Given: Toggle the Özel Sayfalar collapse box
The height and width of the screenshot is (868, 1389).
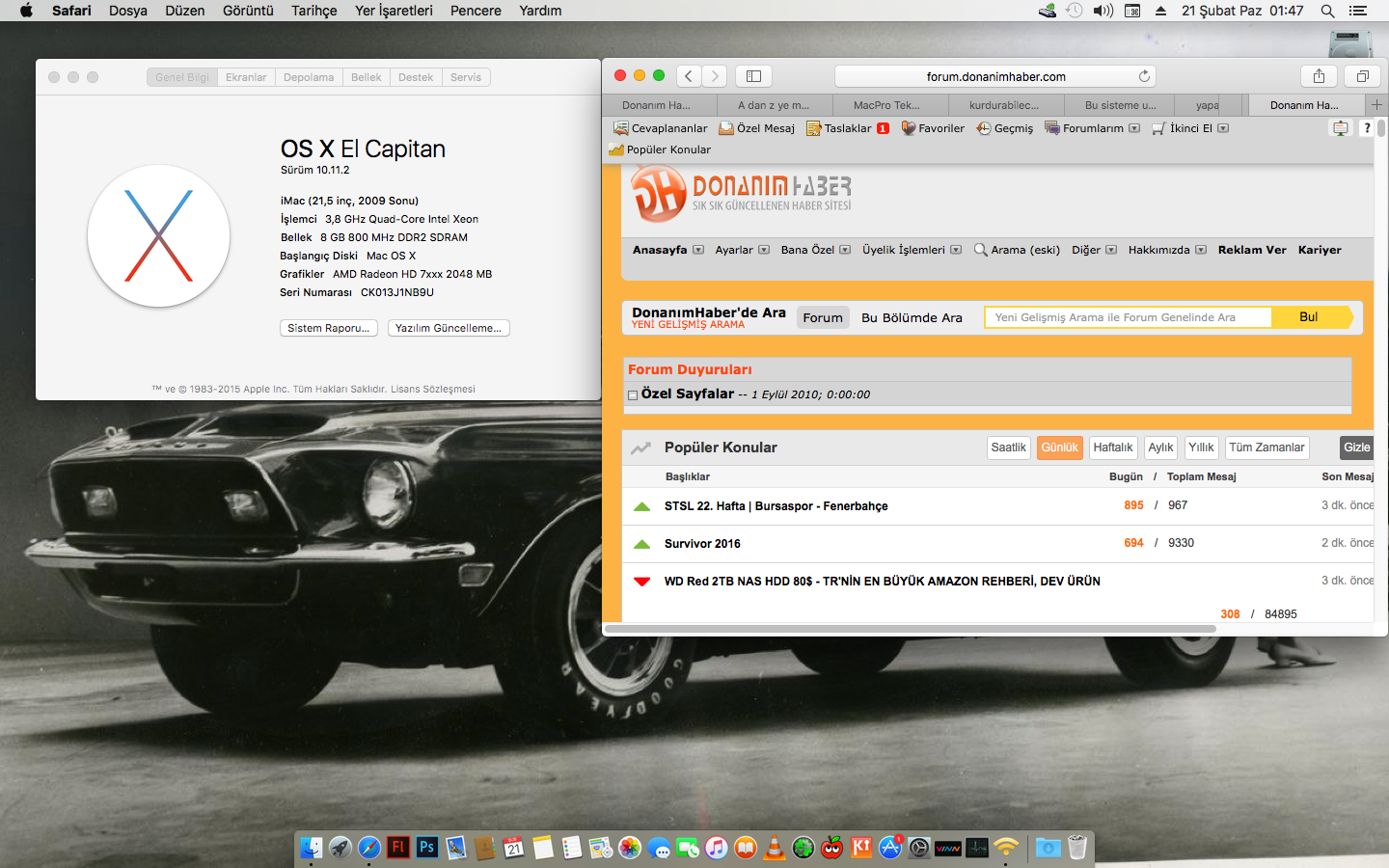Looking at the screenshot, I should (633, 394).
